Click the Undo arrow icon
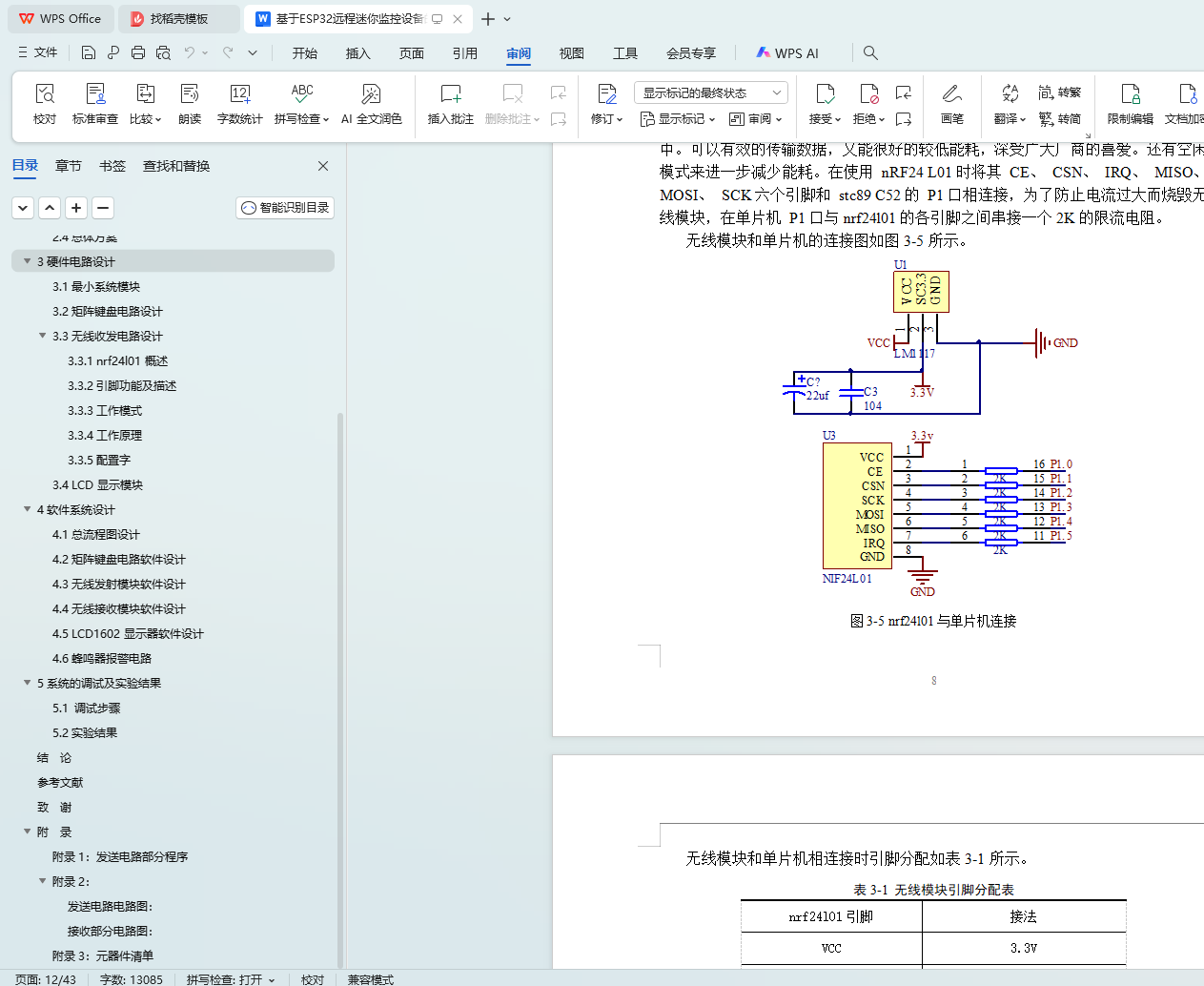This screenshot has height=986, width=1204. [x=190, y=52]
